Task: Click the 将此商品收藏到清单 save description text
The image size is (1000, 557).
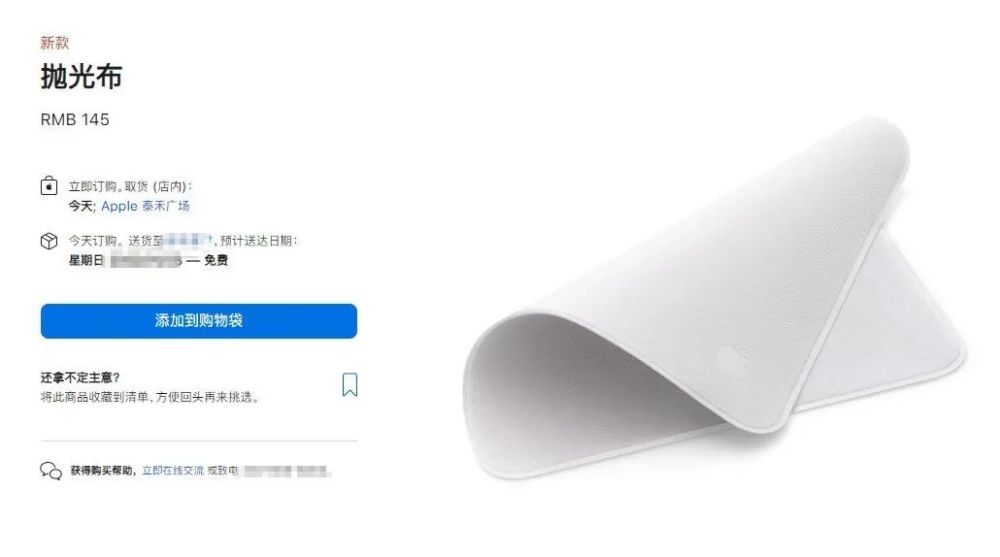Action: coord(150,397)
